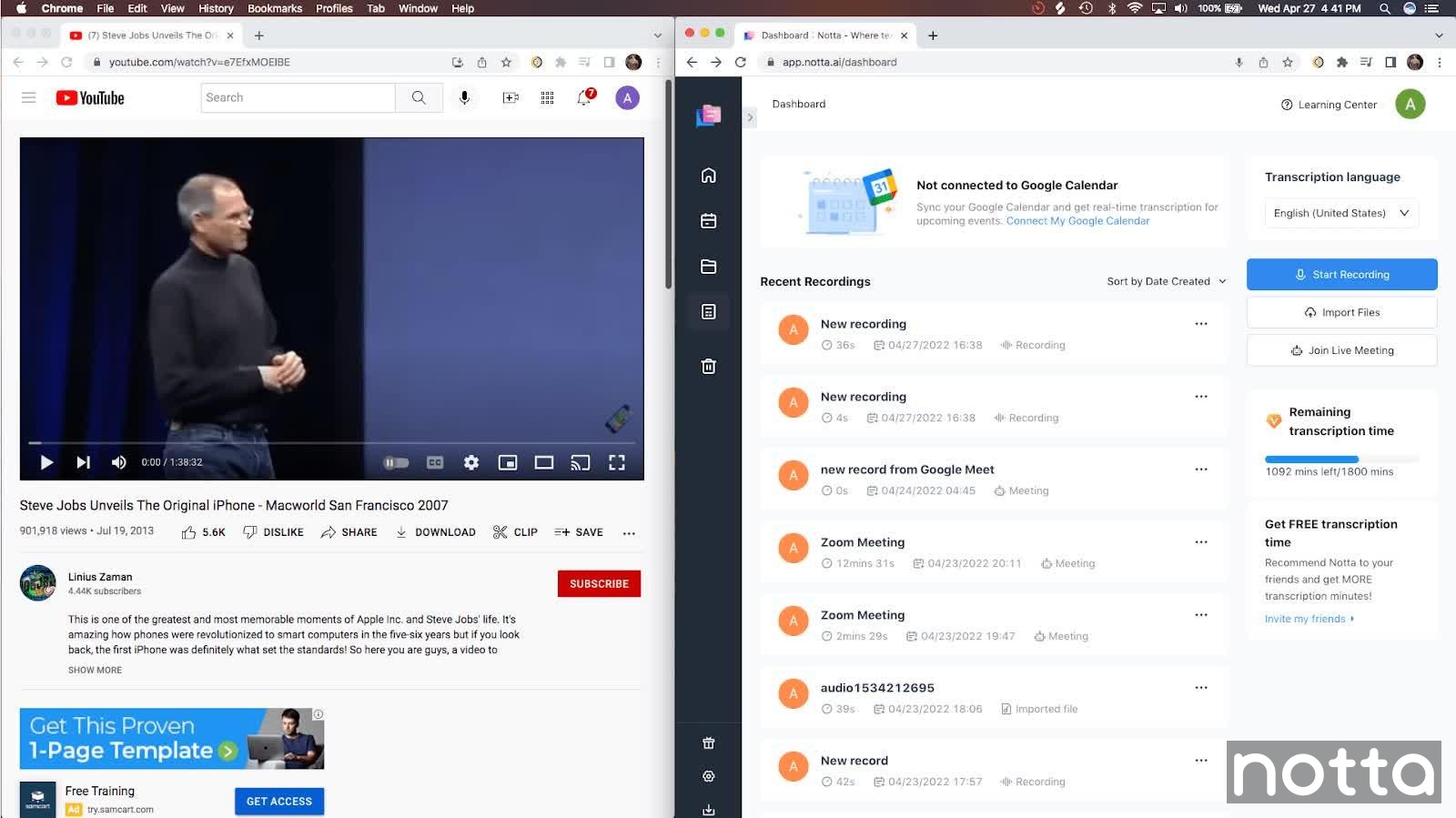Share the YouTube video

(x=349, y=532)
